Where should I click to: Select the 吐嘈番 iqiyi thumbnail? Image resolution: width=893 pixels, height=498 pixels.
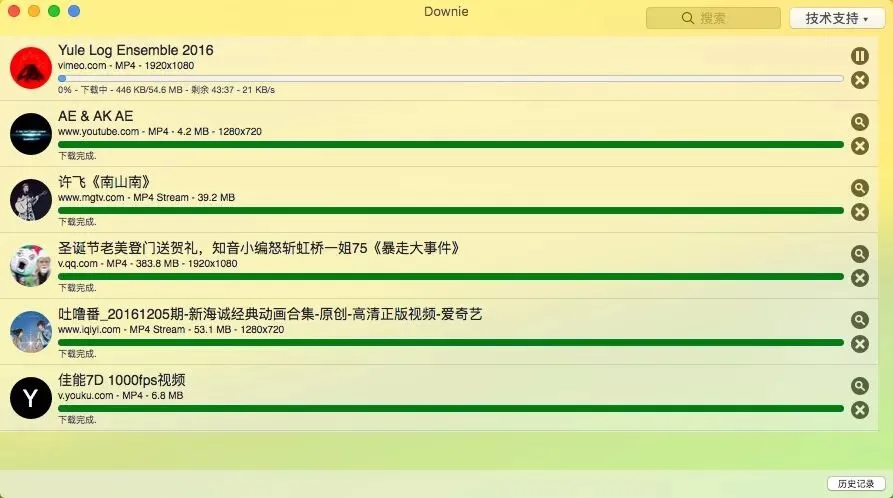point(31,332)
